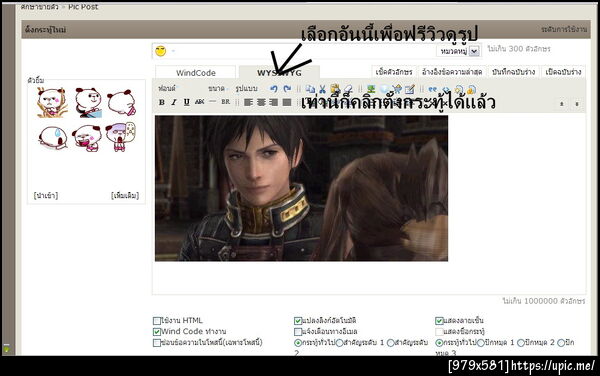
Task: Insert purple-haired panda with sign emoticon
Action: 120,137
